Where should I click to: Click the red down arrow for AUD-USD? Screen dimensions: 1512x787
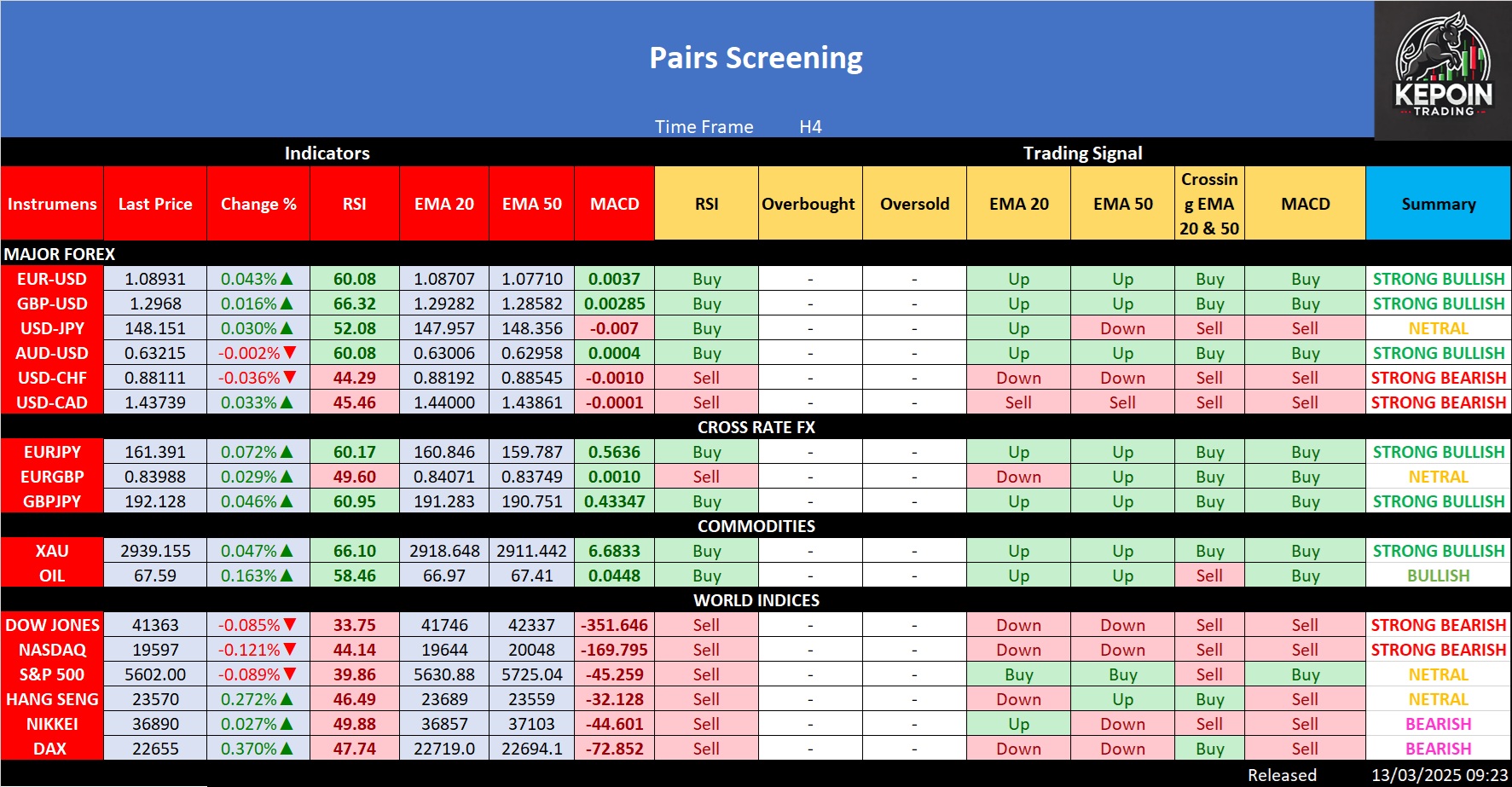coord(290,353)
